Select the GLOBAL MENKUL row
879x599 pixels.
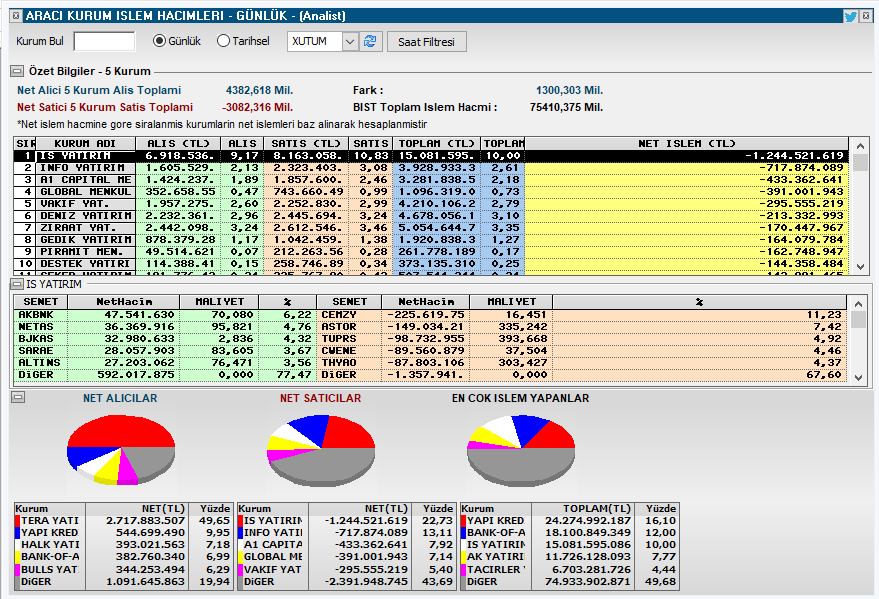click(x=431, y=192)
